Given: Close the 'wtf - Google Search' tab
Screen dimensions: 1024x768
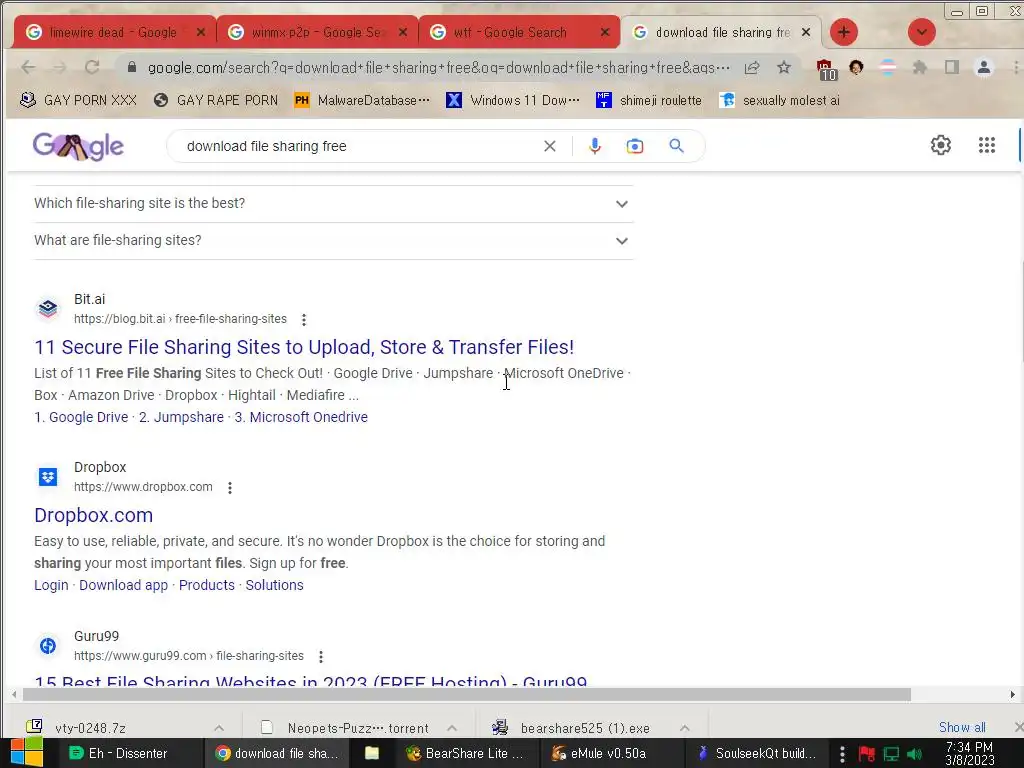Looking at the screenshot, I should 605,32.
